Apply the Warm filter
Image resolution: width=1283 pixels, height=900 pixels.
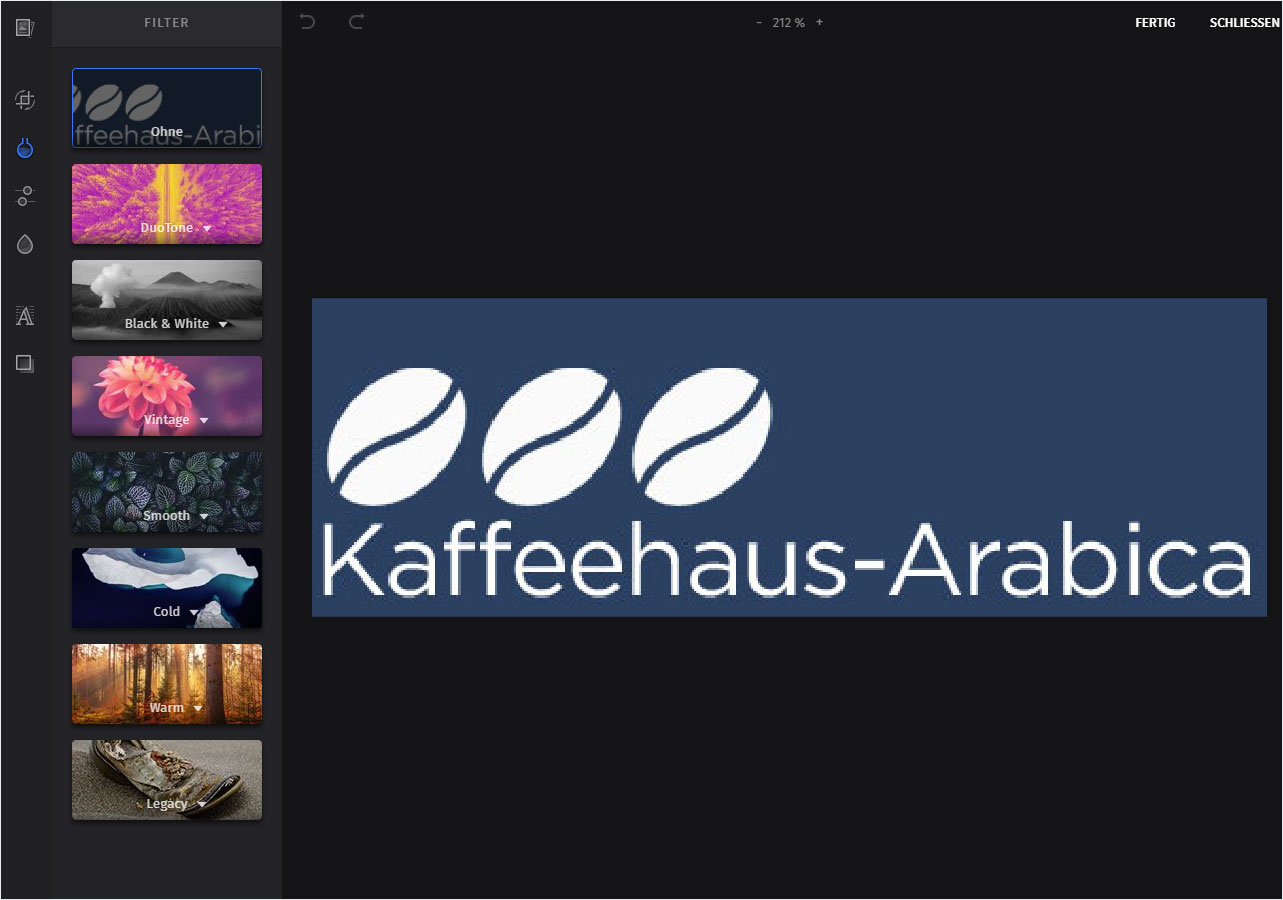coord(167,684)
